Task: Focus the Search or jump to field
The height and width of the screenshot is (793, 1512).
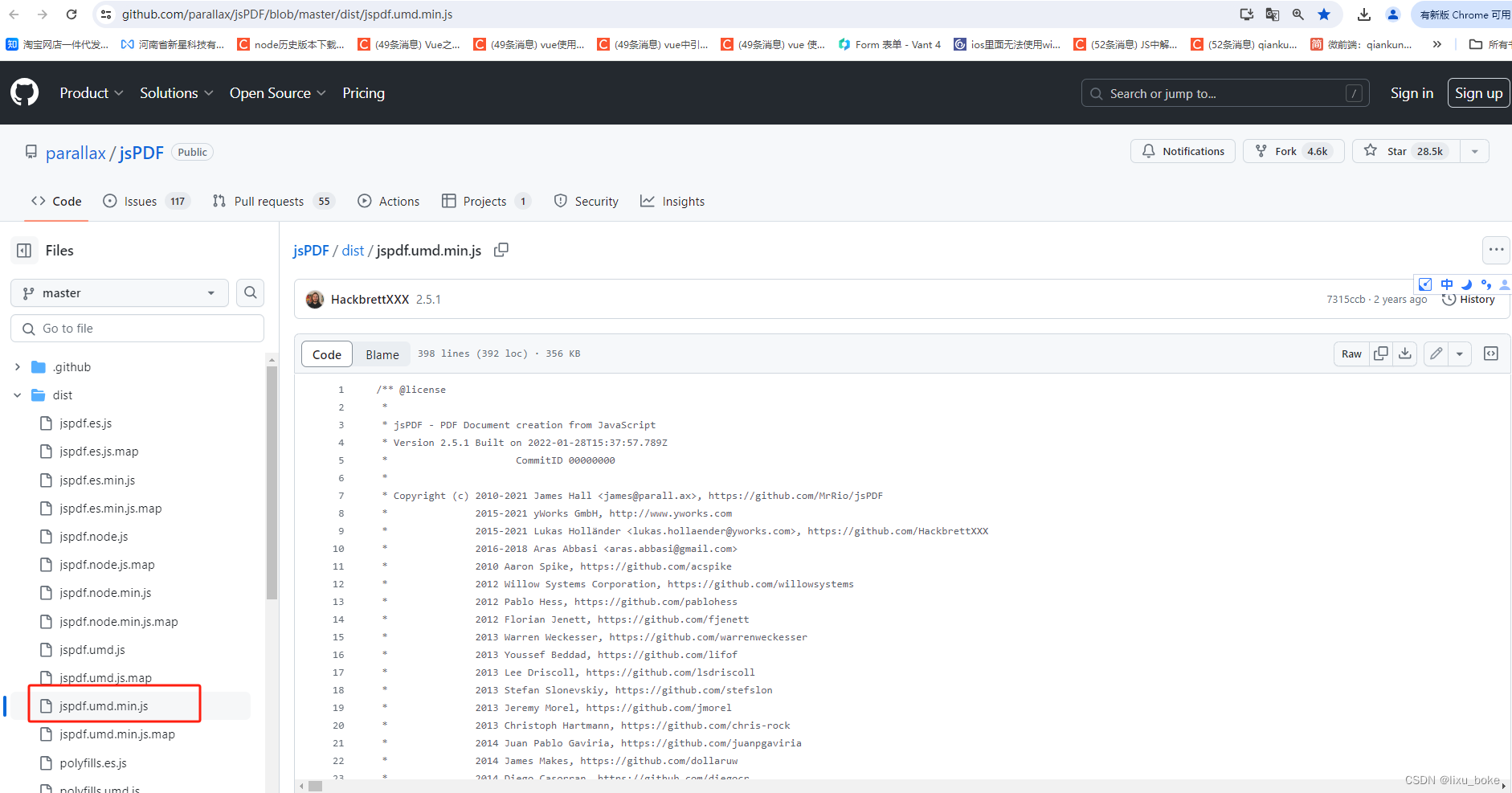Action: click(x=1225, y=93)
